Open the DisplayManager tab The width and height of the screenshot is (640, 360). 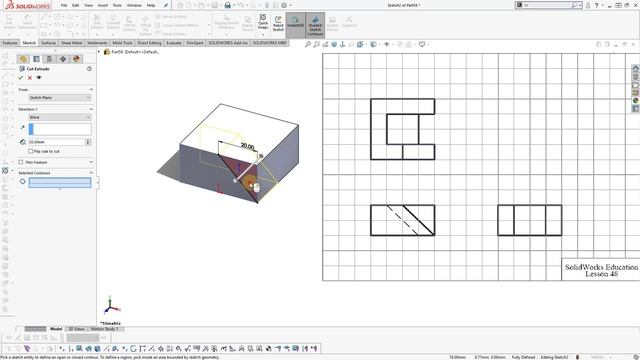[x=76, y=59]
